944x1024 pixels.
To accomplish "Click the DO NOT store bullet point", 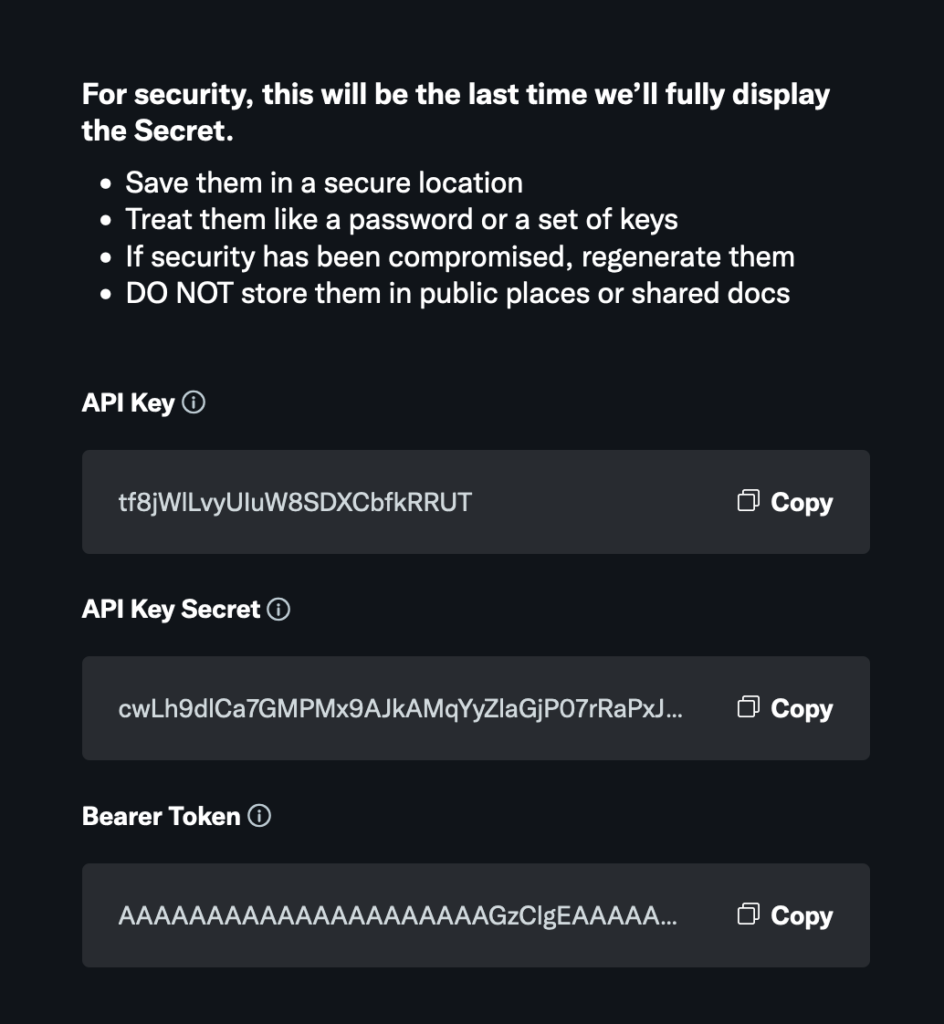I will pyautogui.click(x=460, y=293).
